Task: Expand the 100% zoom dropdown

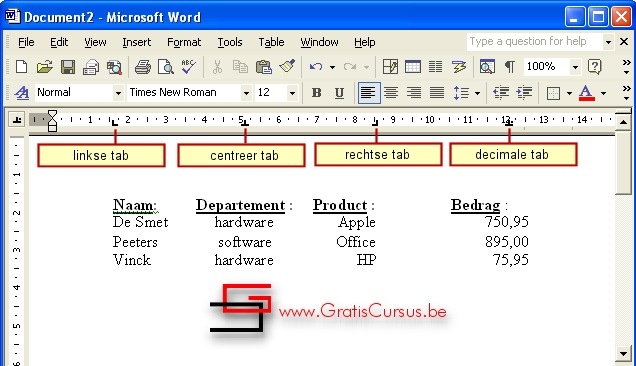Action: [x=575, y=67]
